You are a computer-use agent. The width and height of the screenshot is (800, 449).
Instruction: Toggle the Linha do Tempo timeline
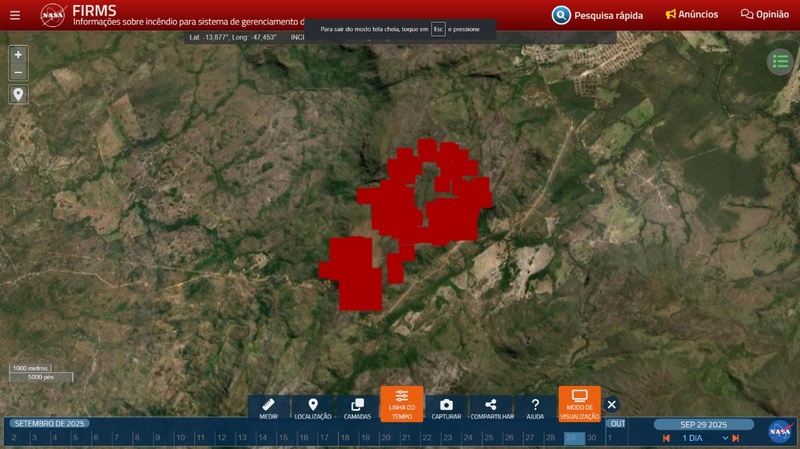[402, 405]
